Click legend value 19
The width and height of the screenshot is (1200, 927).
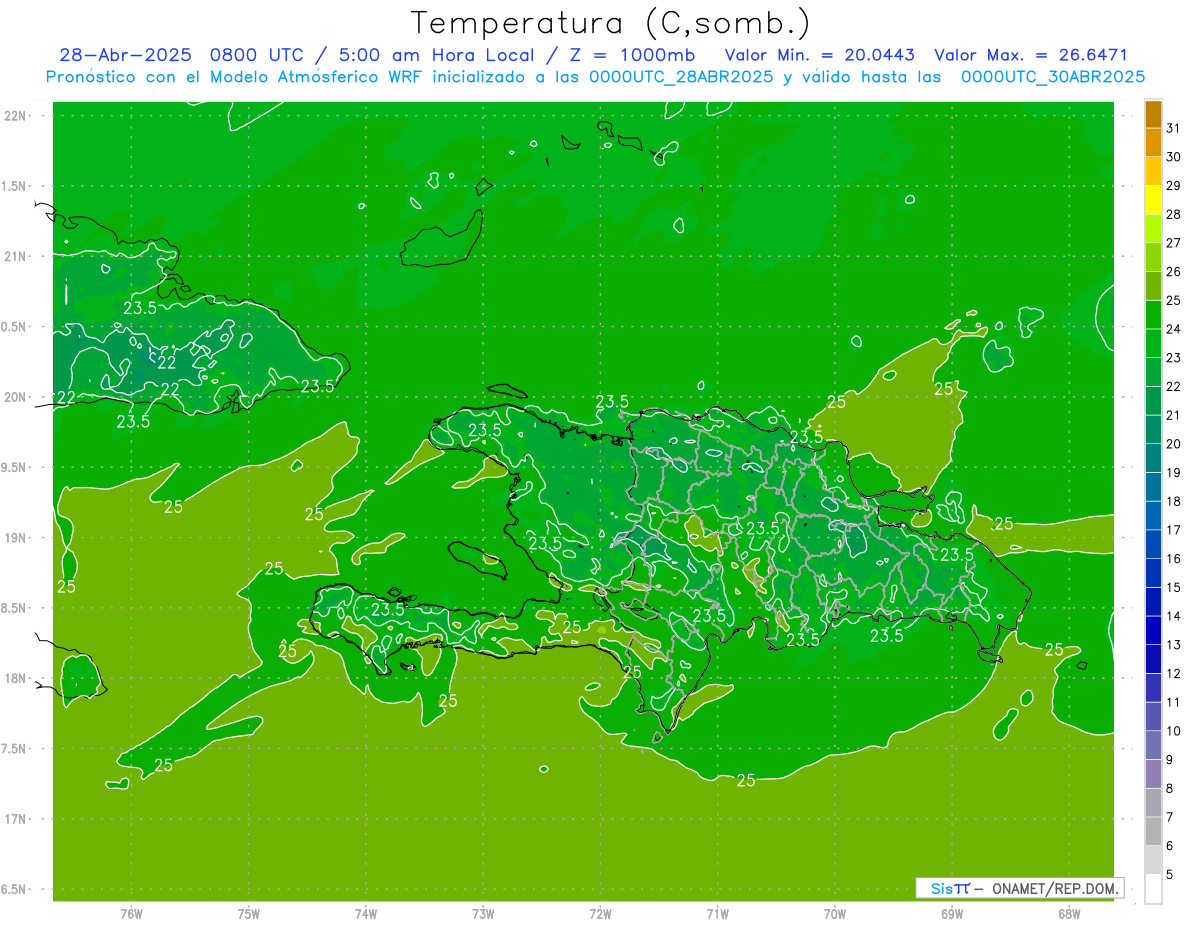(x=1173, y=473)
